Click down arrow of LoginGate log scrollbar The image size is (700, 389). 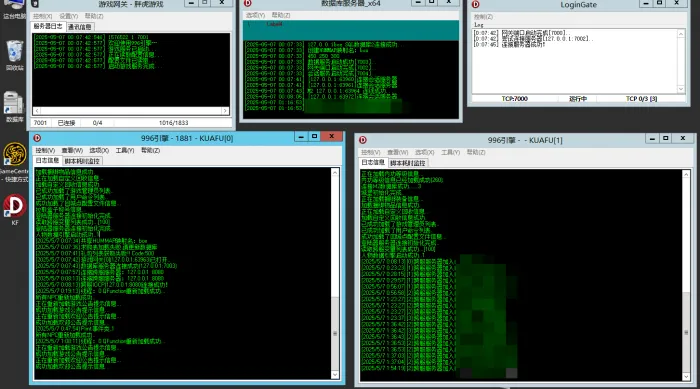click(681, 89)
